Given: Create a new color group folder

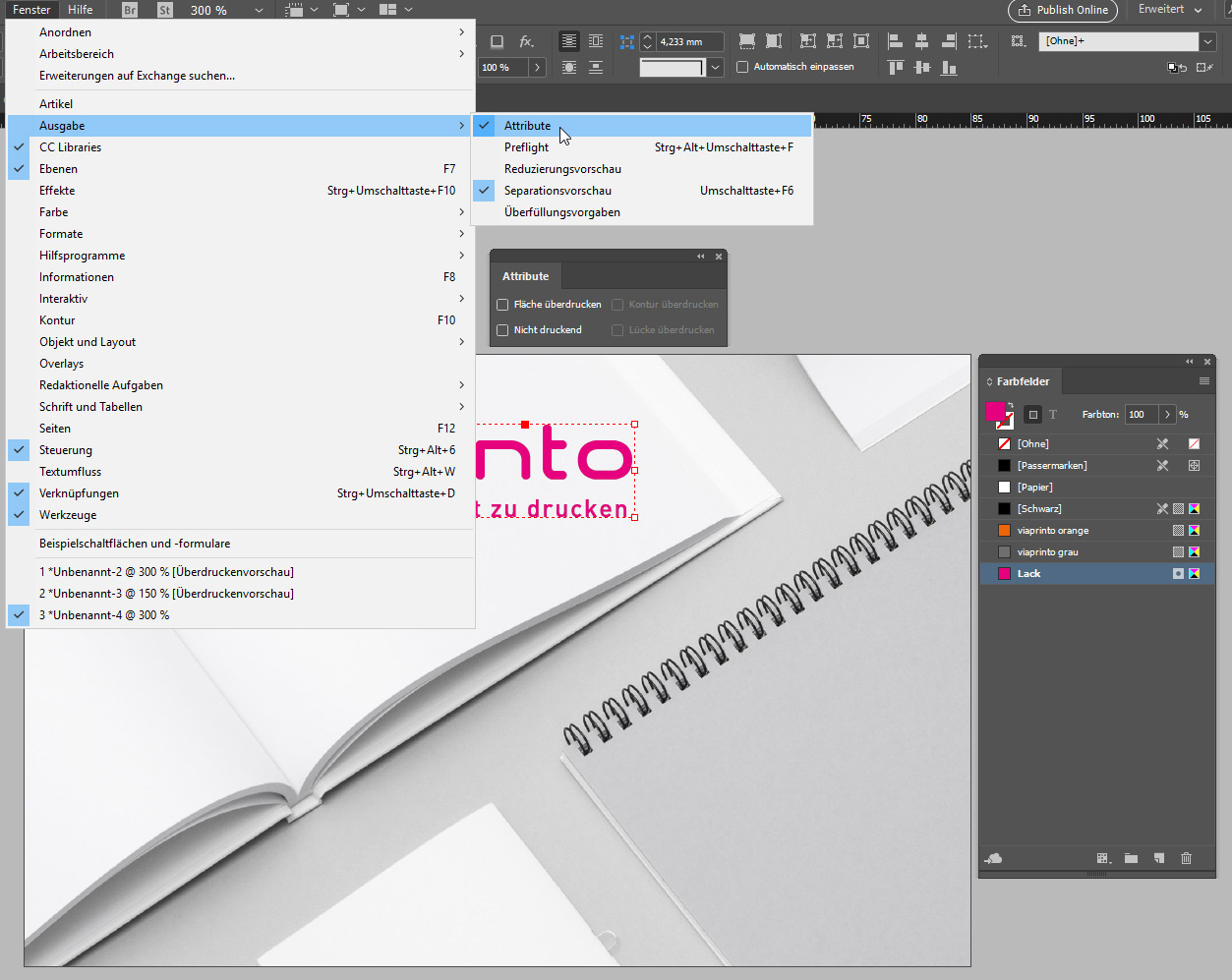Looking at the screenshot, I should point(1132,858).
